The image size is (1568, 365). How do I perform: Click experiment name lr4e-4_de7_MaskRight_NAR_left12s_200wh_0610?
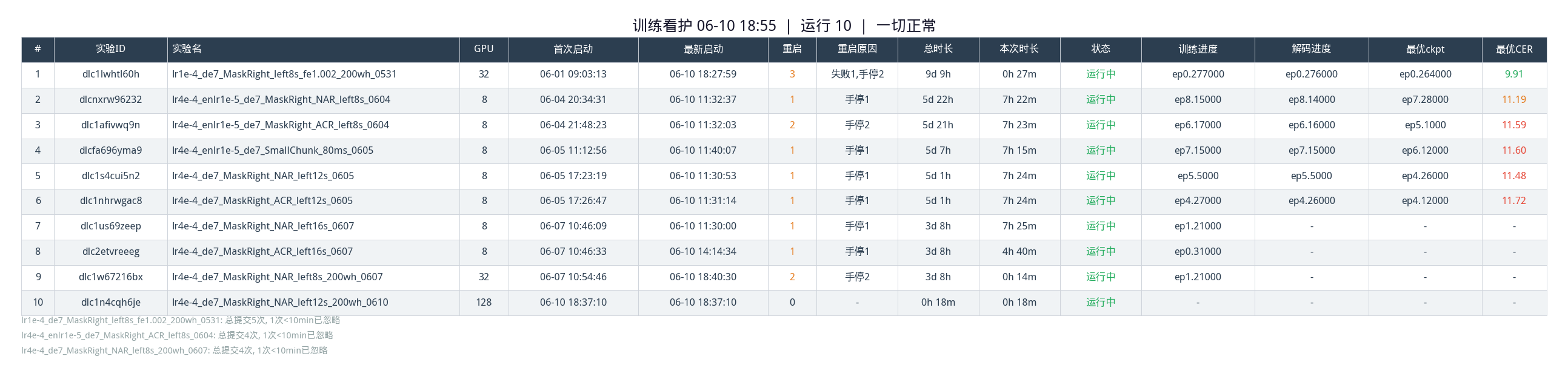(x=280, y=302)
